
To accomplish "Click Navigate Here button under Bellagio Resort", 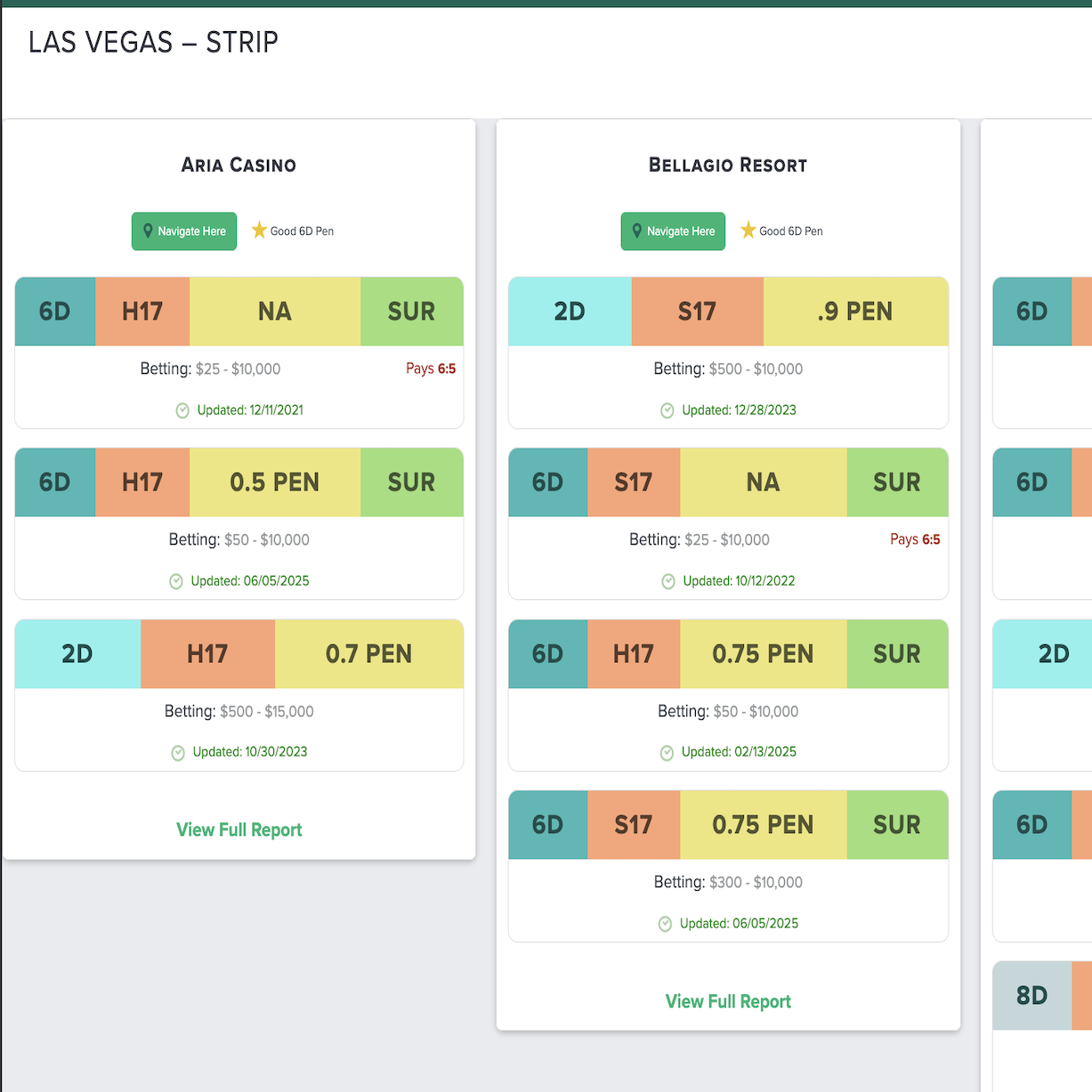I will [673, 231].
